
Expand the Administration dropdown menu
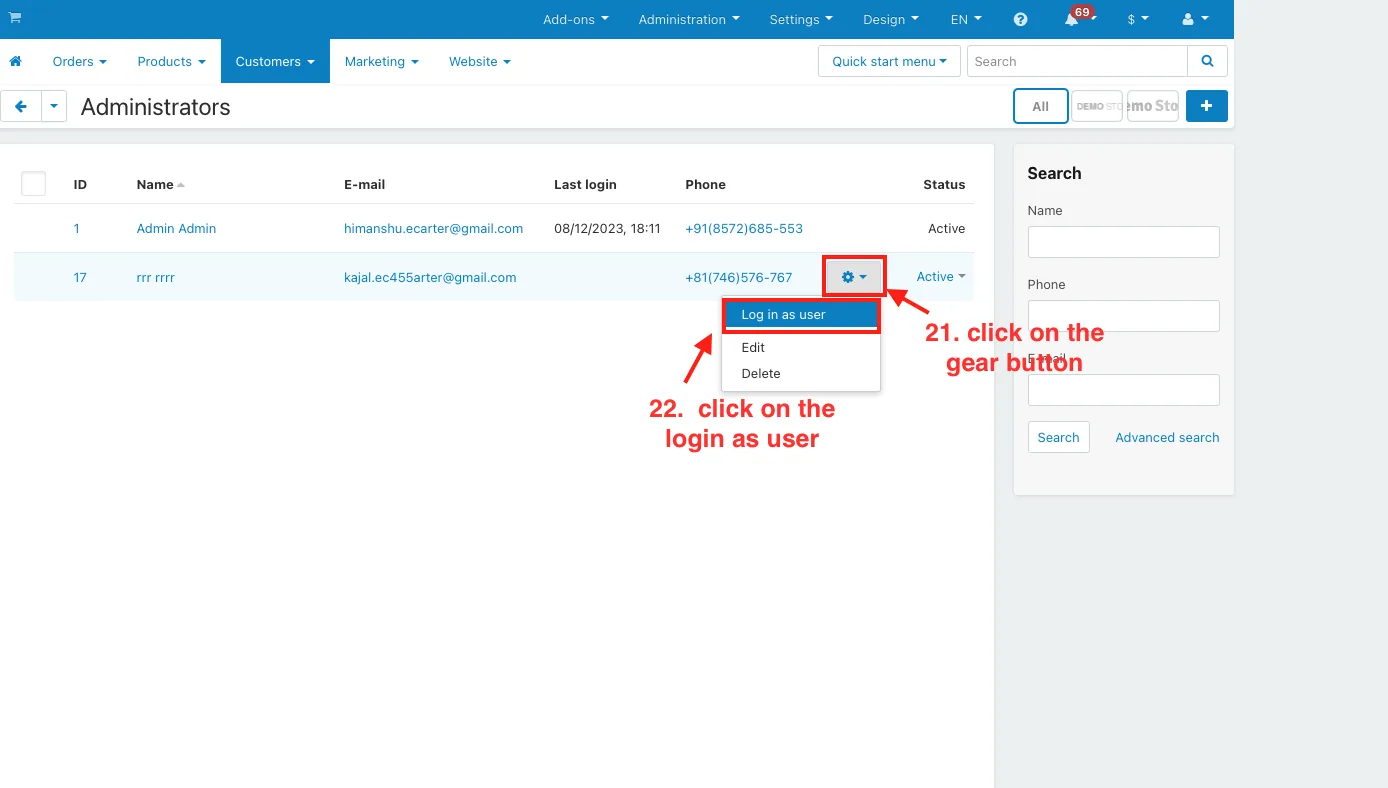point(689,19)
